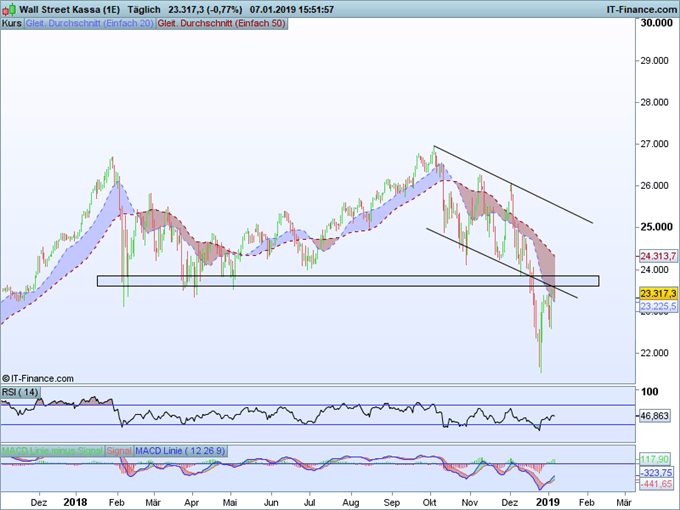Click the Okt label on time axis

coord(429,502)
